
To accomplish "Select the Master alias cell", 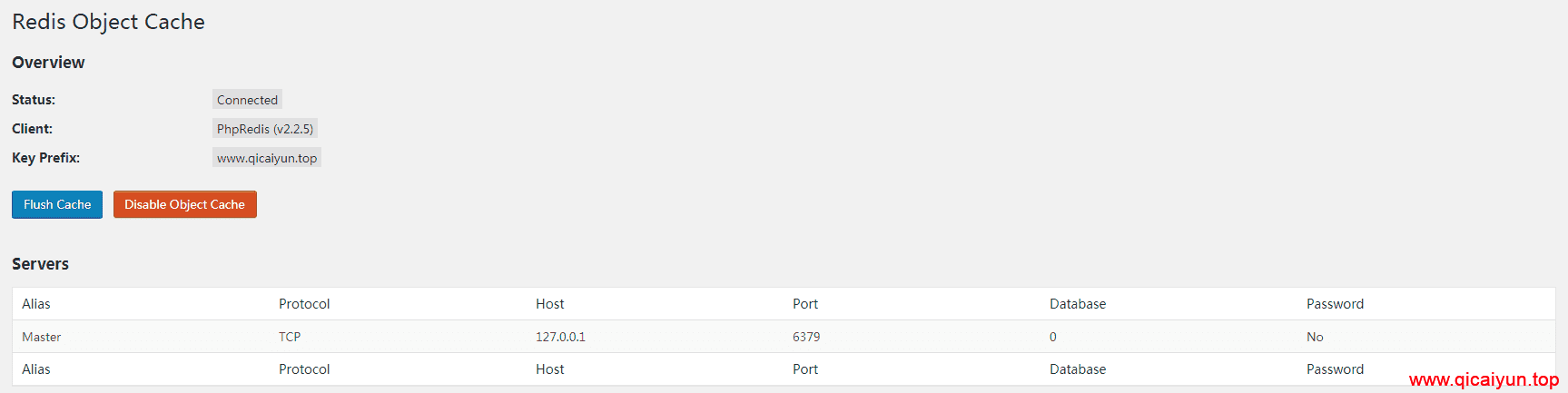I will (x=42, y=337).
